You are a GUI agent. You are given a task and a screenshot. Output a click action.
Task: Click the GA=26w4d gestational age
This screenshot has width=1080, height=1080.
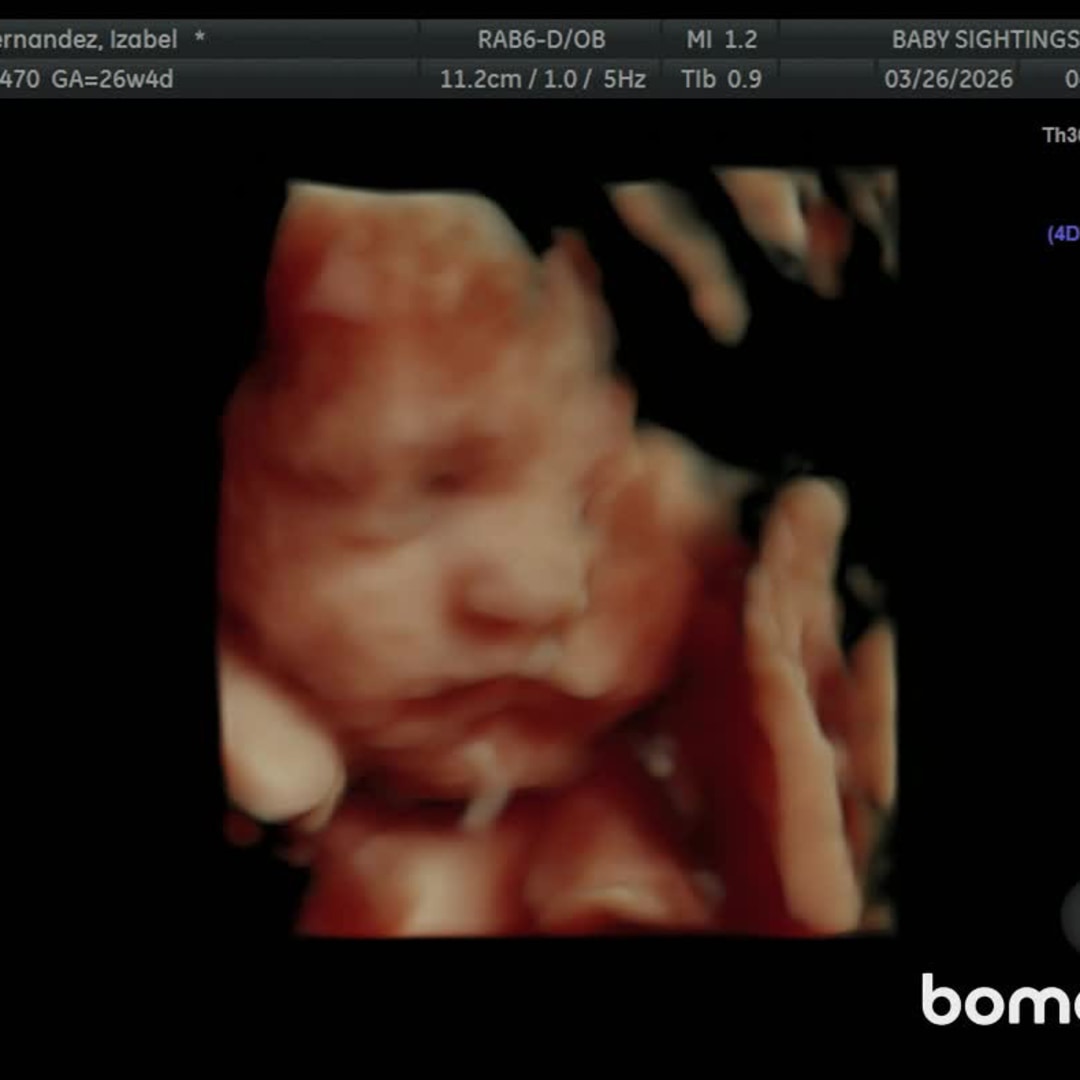click(112, 79)
